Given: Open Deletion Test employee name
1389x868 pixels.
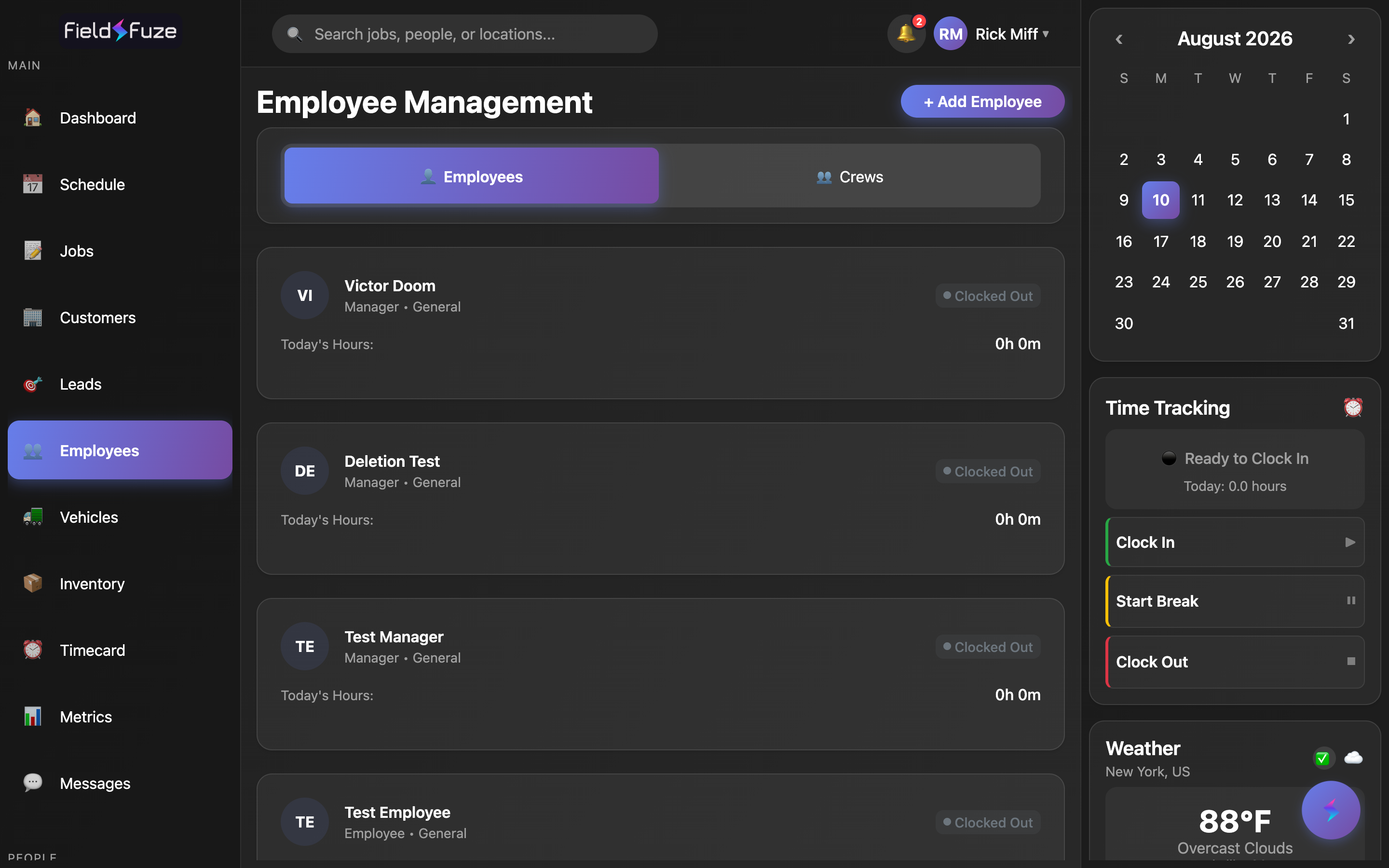Looking at the screenshot, I should 392,461.
